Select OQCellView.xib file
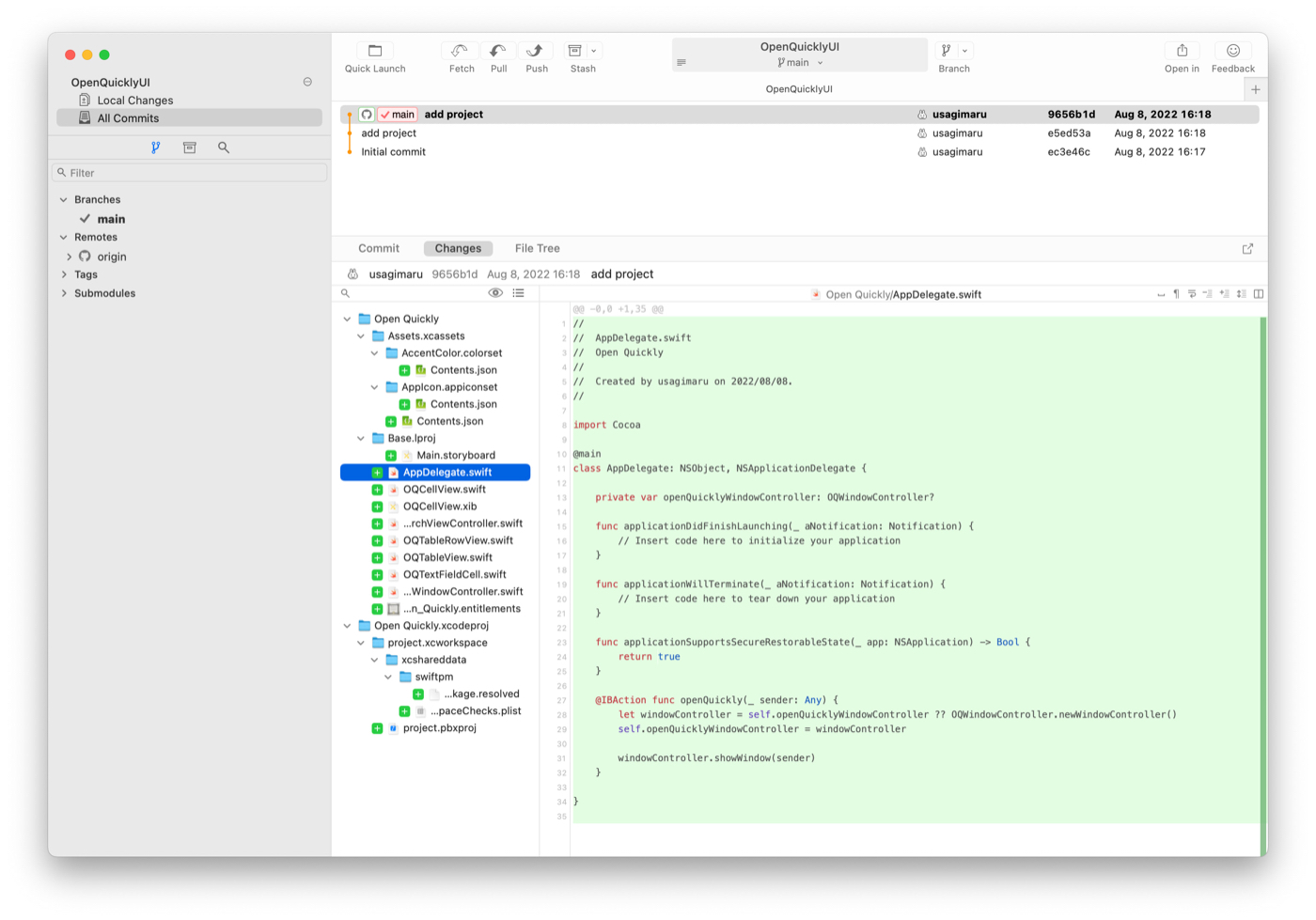Screen dimensions: 1316x920 439,507
